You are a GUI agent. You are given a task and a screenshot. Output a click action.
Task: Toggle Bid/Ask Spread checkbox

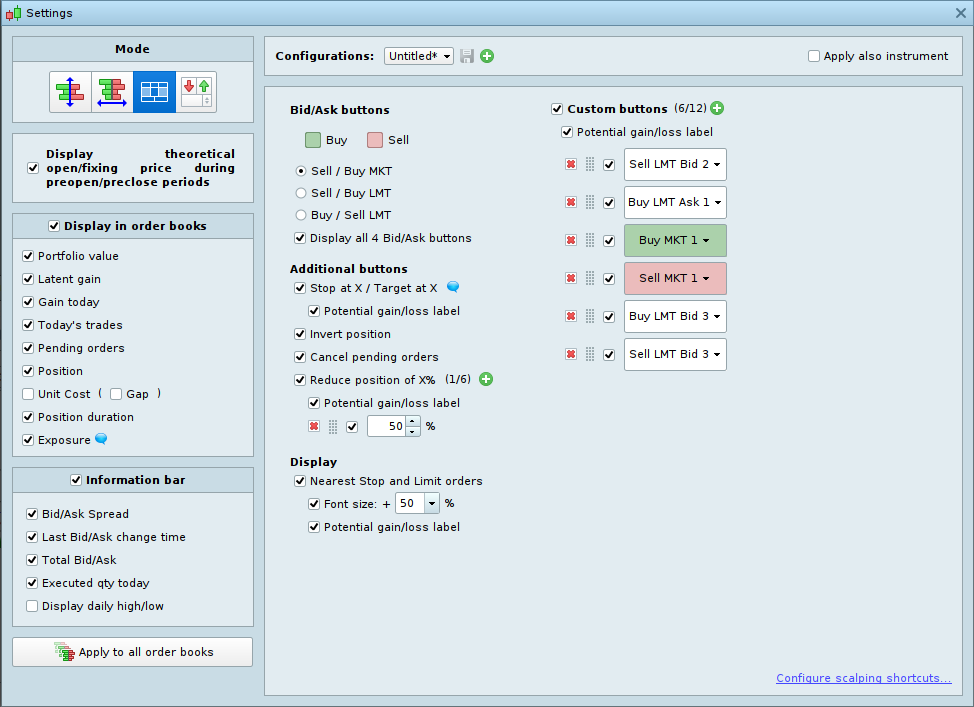point(32,514)
